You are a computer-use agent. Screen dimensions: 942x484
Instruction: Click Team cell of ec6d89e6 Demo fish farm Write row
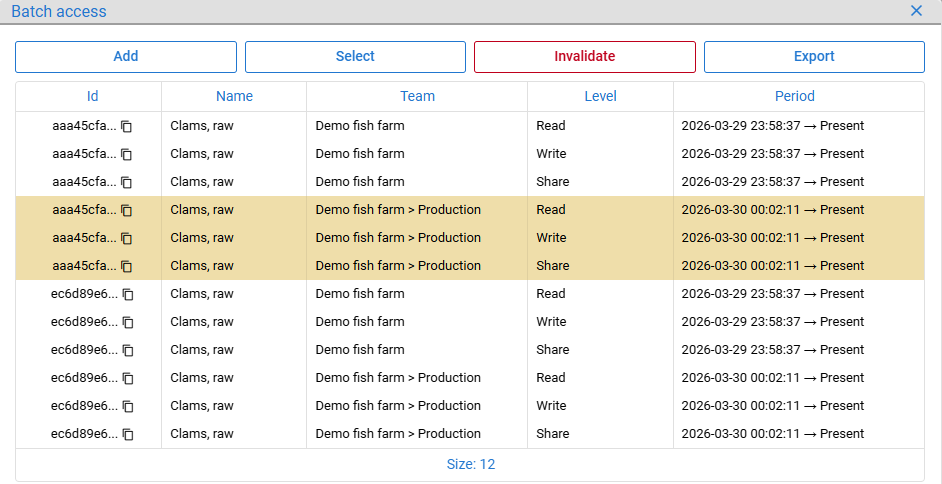417,322
